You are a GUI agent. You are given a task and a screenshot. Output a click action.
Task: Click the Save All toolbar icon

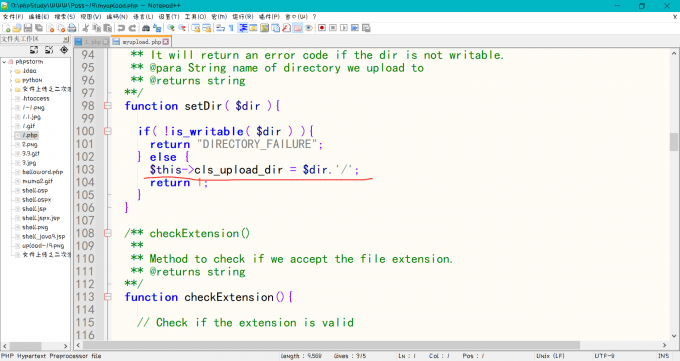[39, 28]
